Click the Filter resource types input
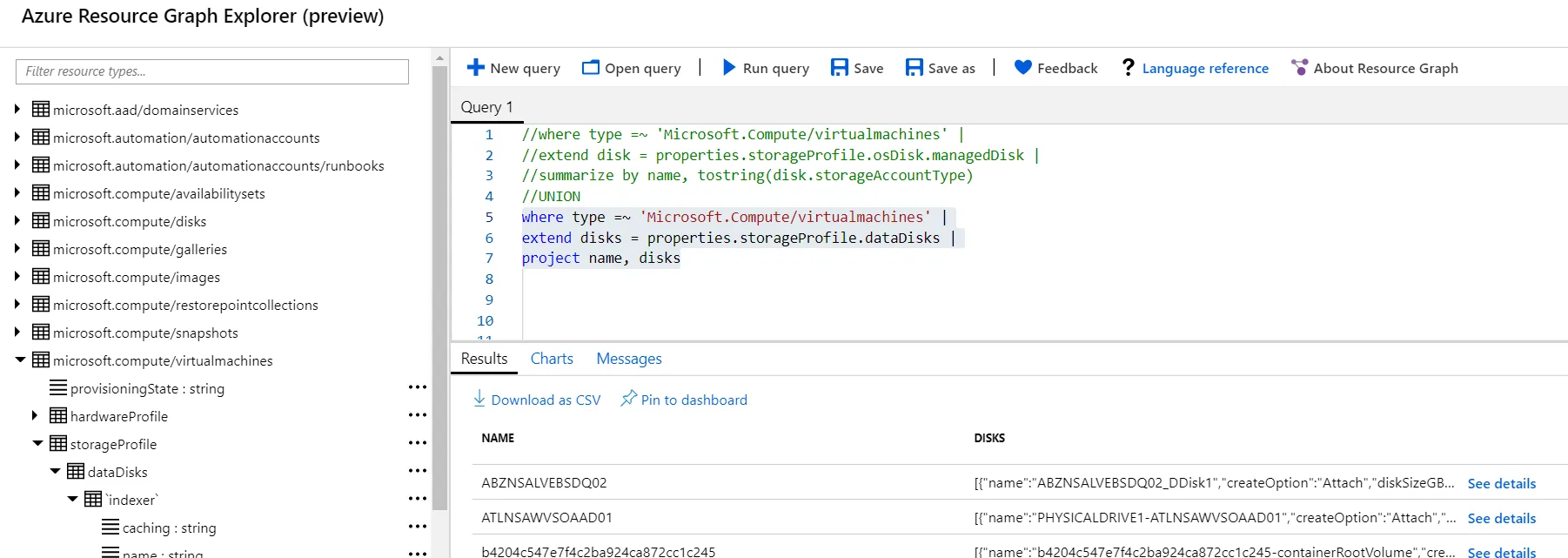 point(212,71)
